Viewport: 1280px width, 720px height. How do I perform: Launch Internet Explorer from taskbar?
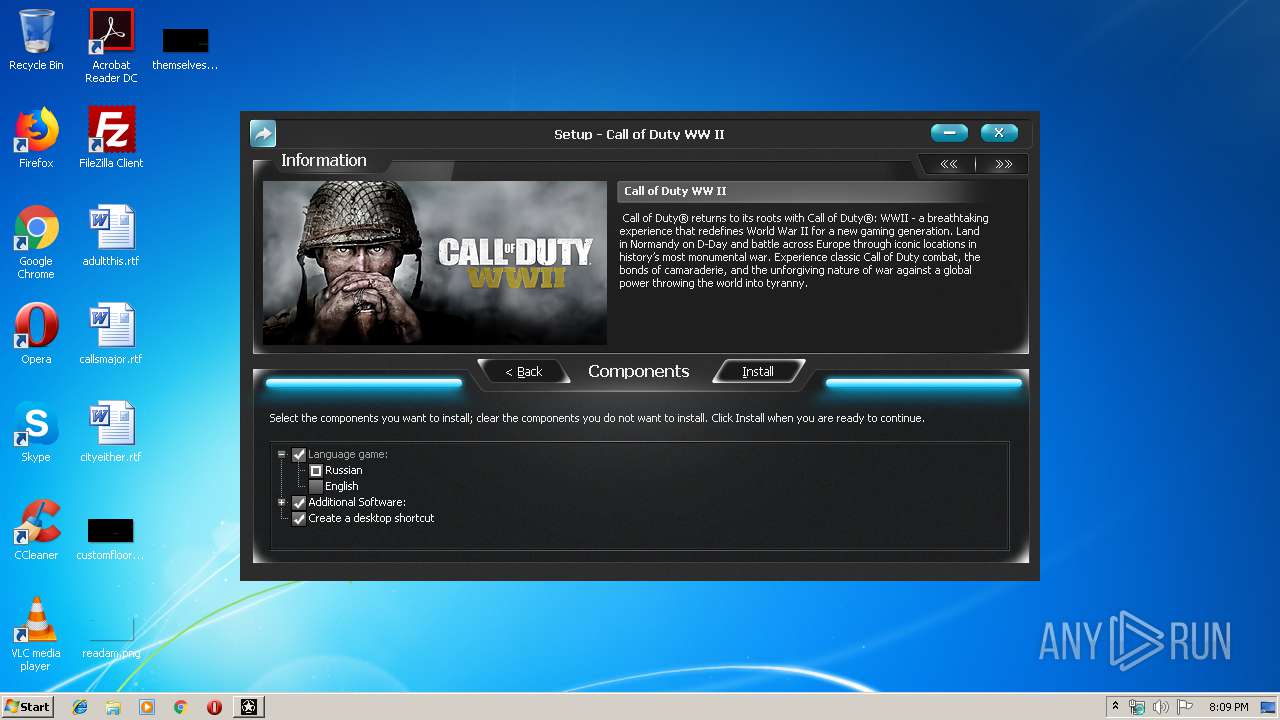point(80,707)
